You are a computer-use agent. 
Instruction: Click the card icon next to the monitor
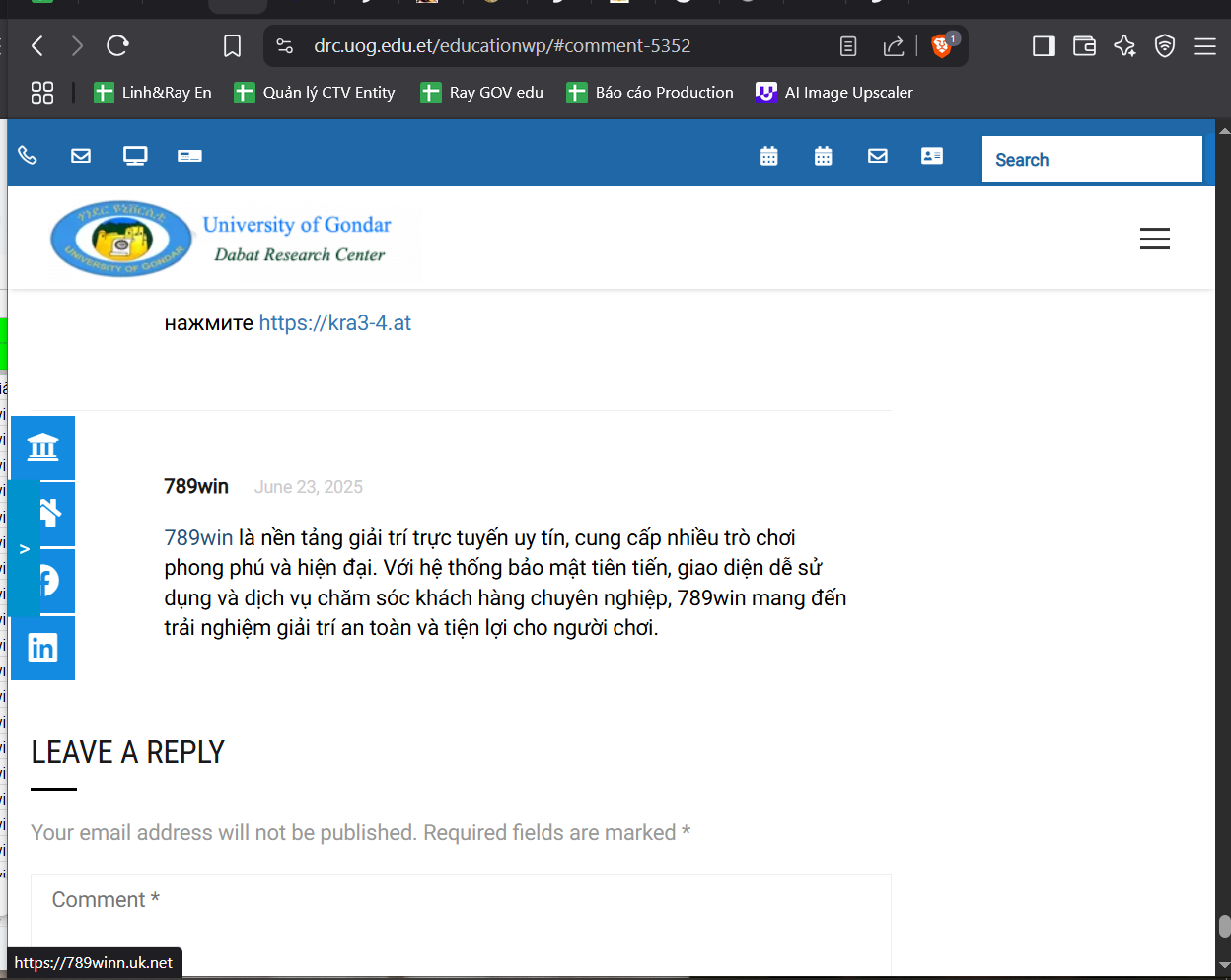[189, 155]
